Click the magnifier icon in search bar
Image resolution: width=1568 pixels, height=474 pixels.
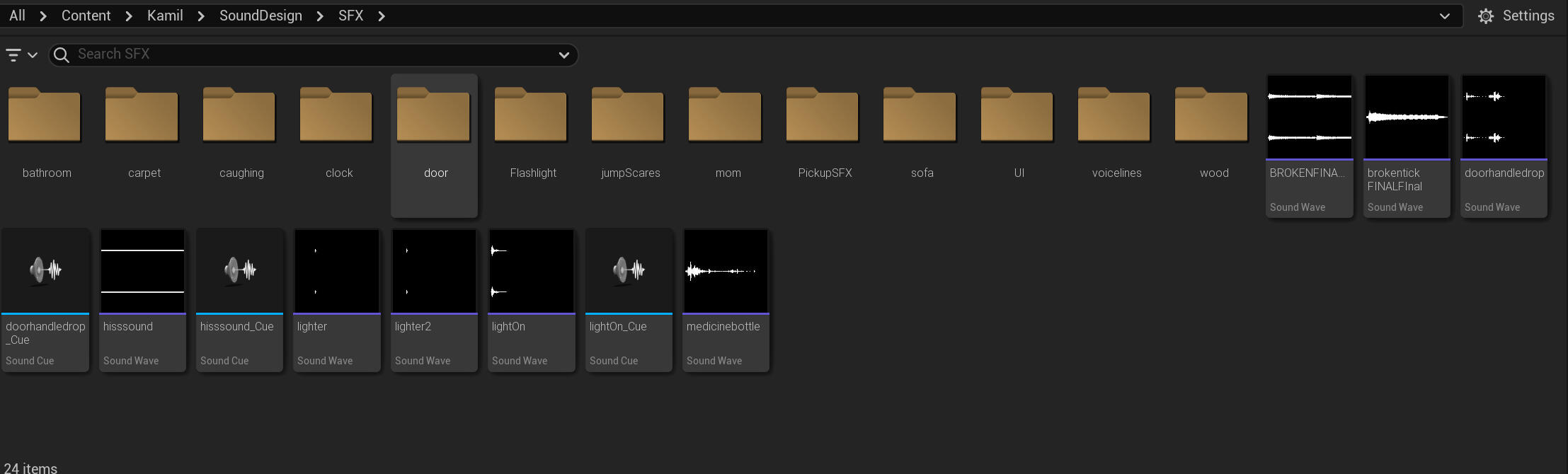(x=62, y=55)
